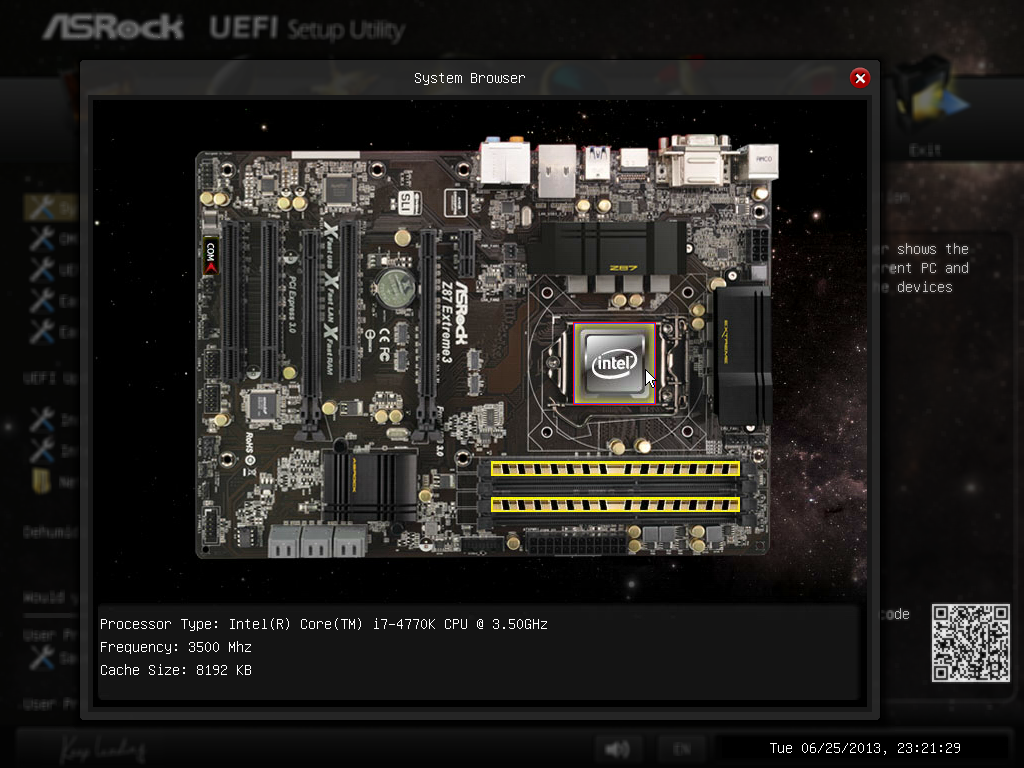
Task: Select the PCIe slot beside Z87 Extreme3 text
Action: click(x=428, y=333)
